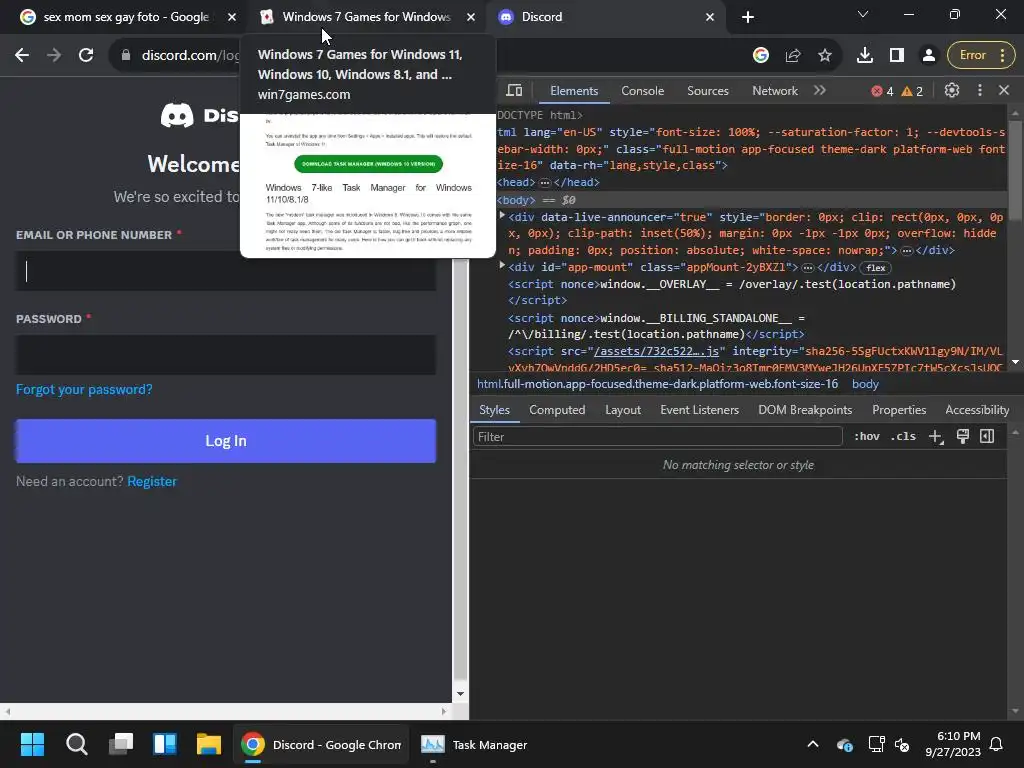Viewport: 1024px width, 768px height.
Task: Expand the data-live-announcer div node
Action: pos(502,216)
